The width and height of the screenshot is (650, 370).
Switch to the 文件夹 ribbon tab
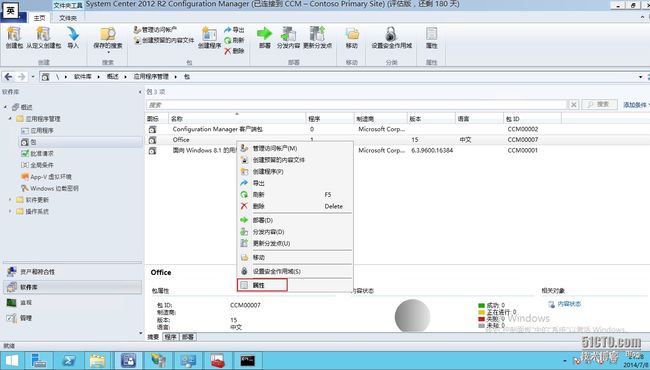(x=68, y=18)
